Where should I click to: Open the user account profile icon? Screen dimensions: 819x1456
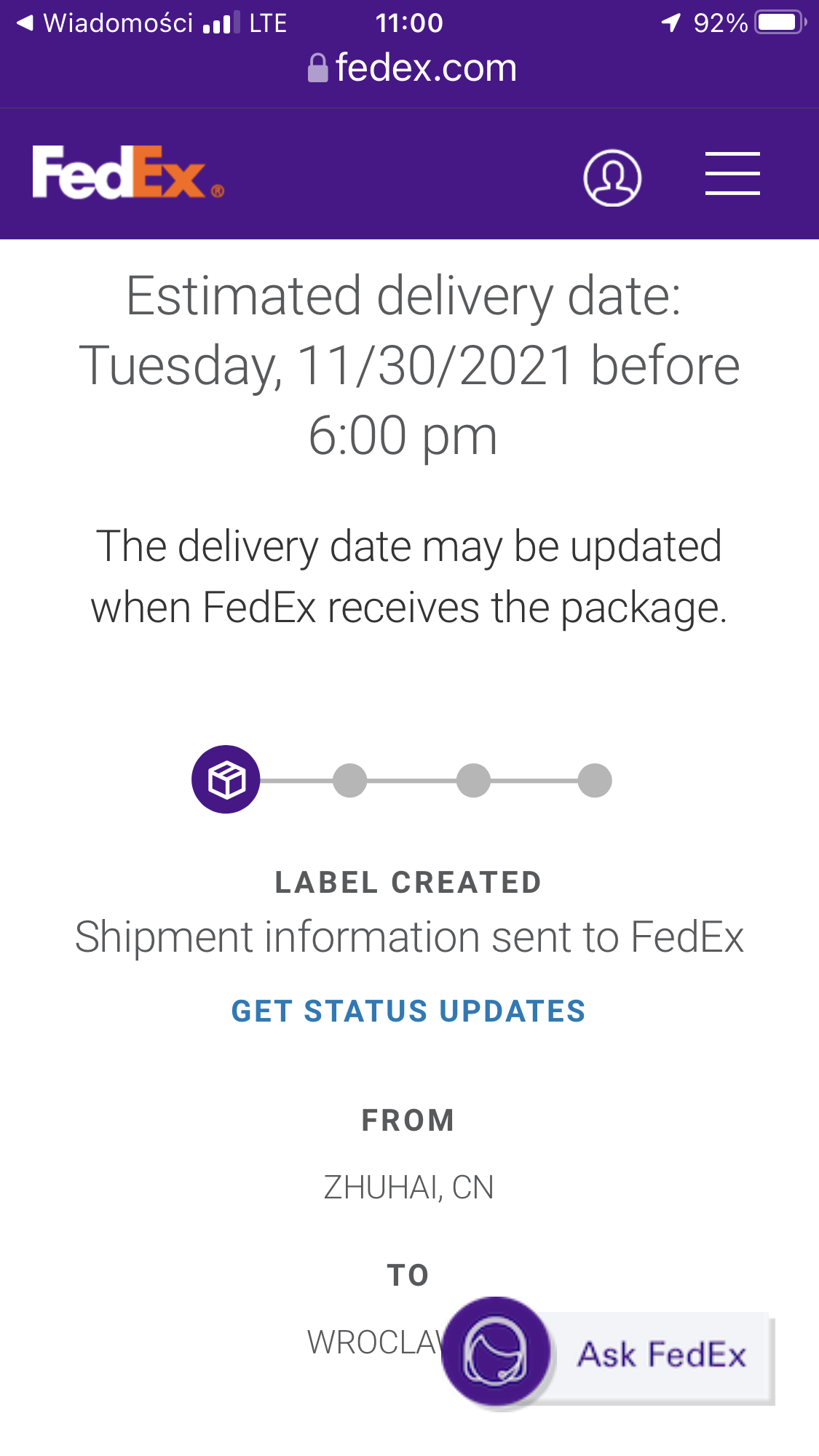(x=612, y=178)
